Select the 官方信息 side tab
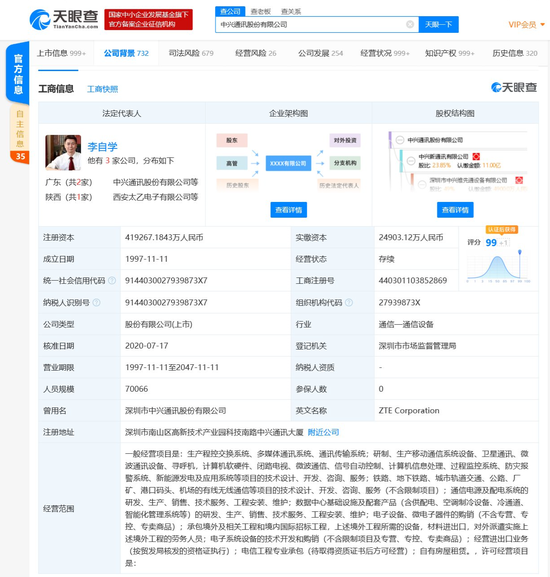Screen dimensions: 550x577 coord(18,74)
